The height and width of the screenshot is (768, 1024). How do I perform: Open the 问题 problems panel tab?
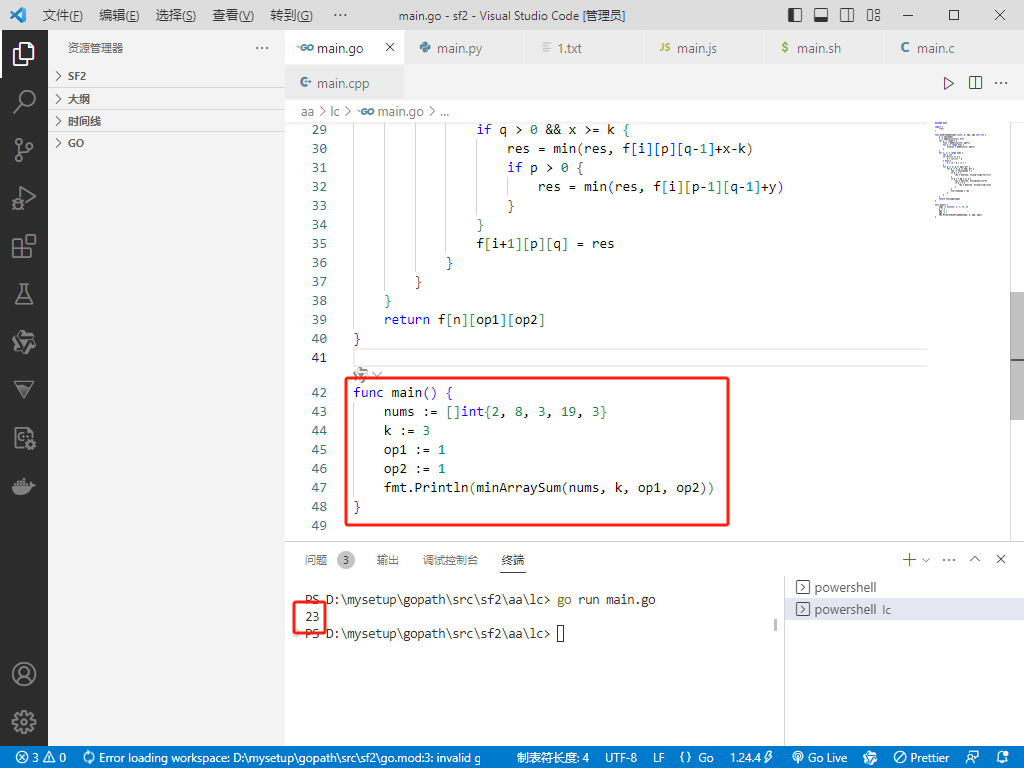pyautogui.click(x=328, y=560)
